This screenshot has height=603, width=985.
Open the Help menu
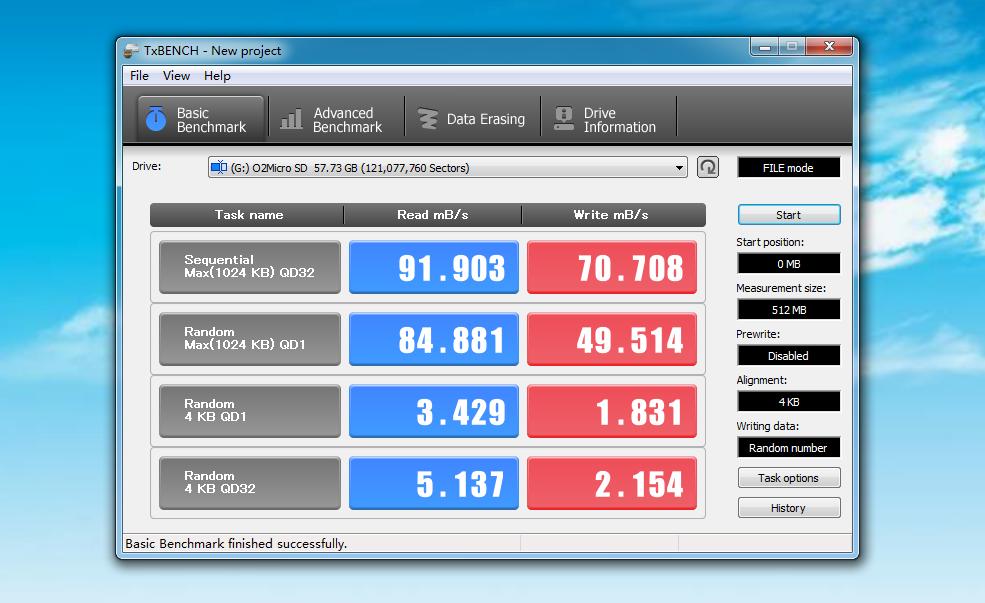pos(217,76)
